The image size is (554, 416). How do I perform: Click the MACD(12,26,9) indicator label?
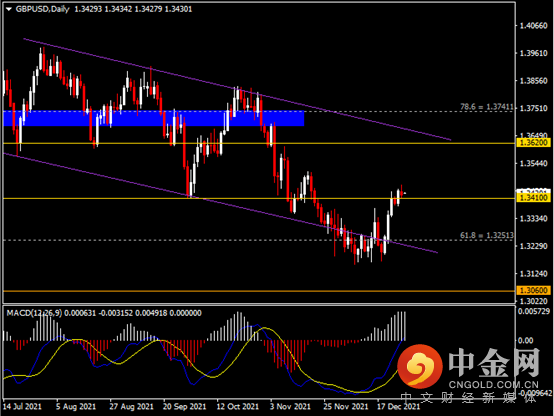pyautogui.click(x=34, y=313)
